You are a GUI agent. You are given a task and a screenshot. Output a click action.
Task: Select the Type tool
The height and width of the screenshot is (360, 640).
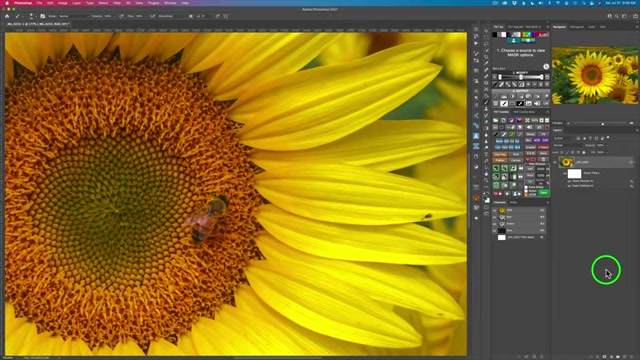[x=486, y=155]
